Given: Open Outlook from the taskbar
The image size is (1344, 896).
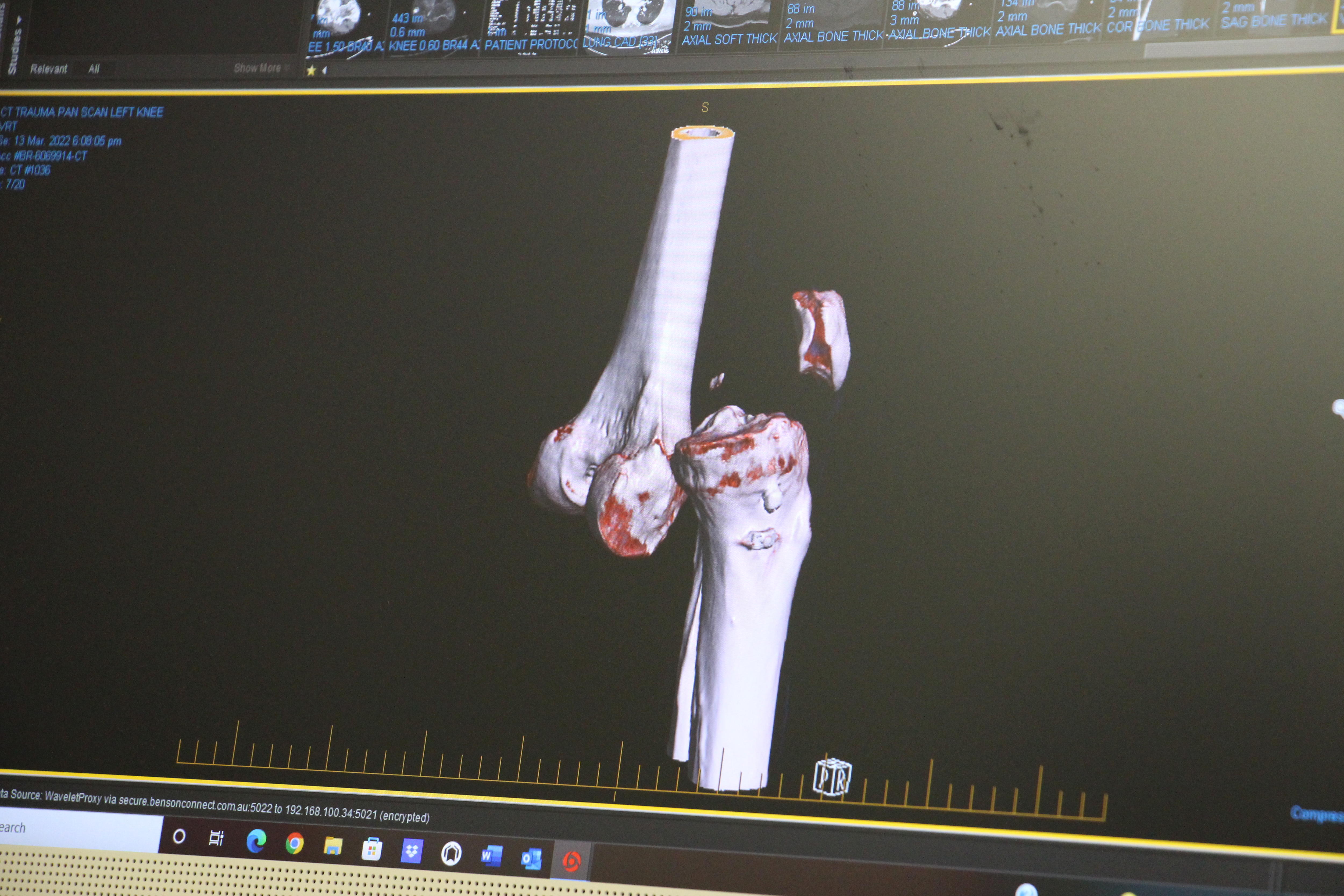Looking at the screenshot, I should tap(531, 858).
